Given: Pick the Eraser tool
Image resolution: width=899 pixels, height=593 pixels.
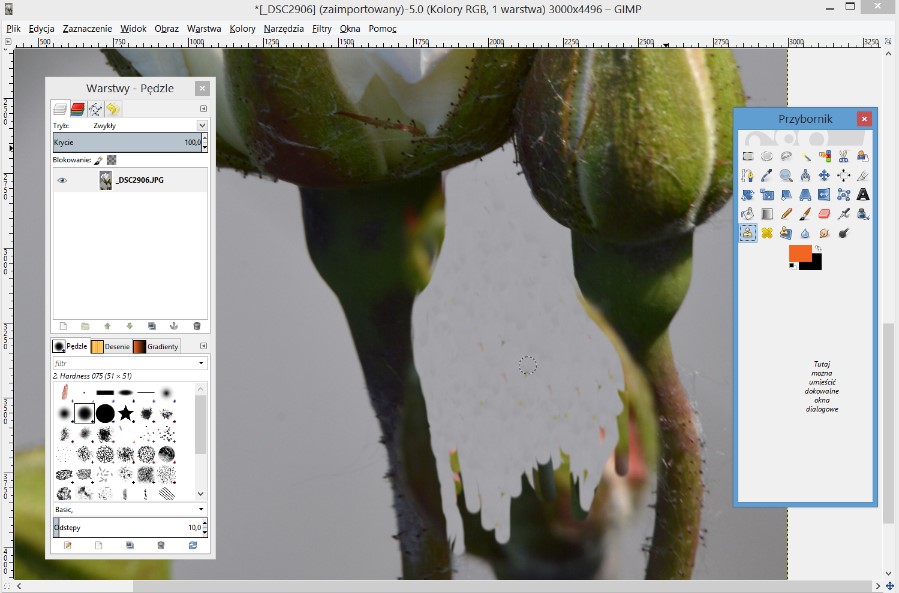Looking at the screenshot, I should (x=824, y=213).
